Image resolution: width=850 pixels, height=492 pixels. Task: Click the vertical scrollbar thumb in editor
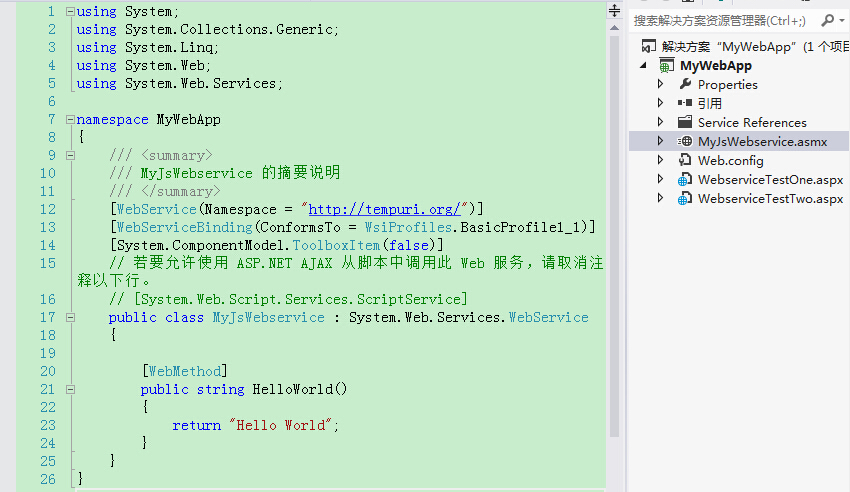(x=614, y=236)
